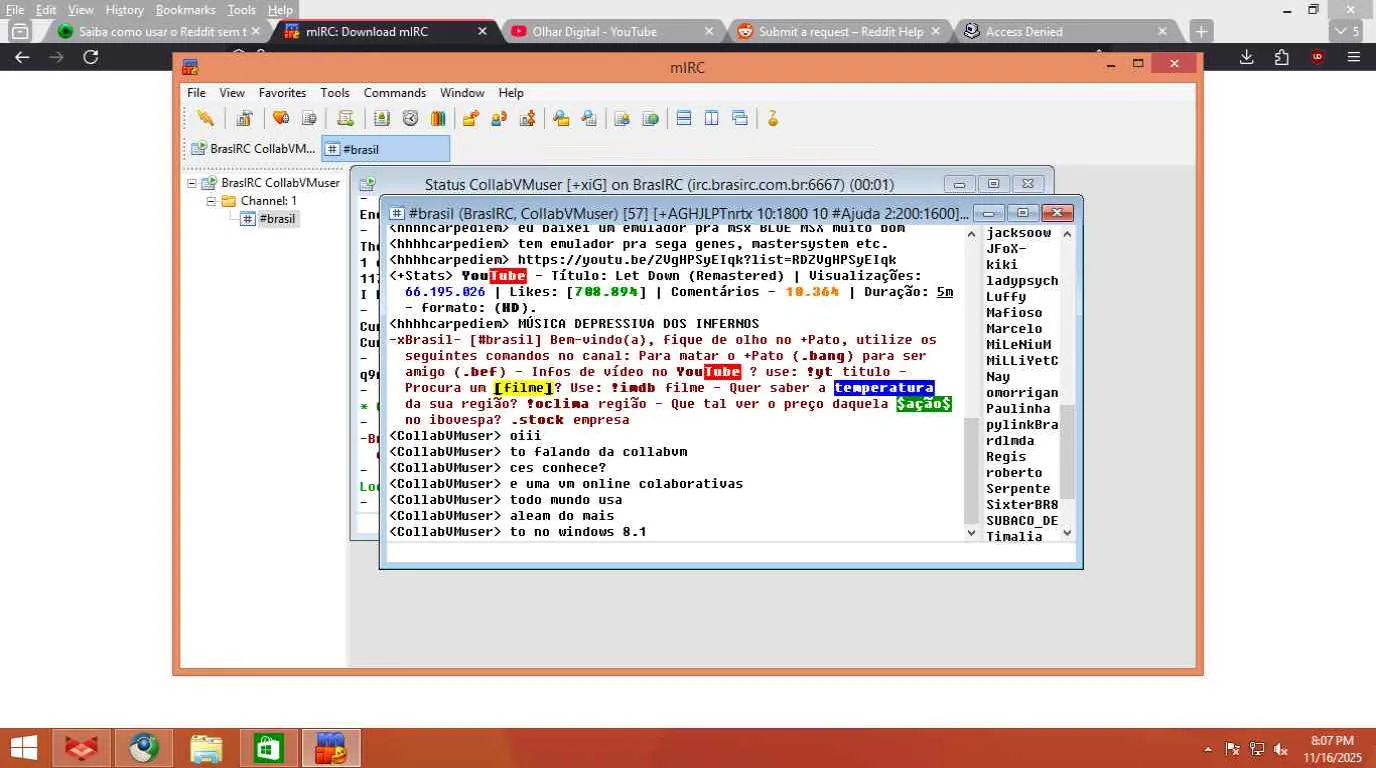The image size is (1376, 768).
Task: Open the Received files folder icon
Action: pyautogui.click(x=561, y=118)
